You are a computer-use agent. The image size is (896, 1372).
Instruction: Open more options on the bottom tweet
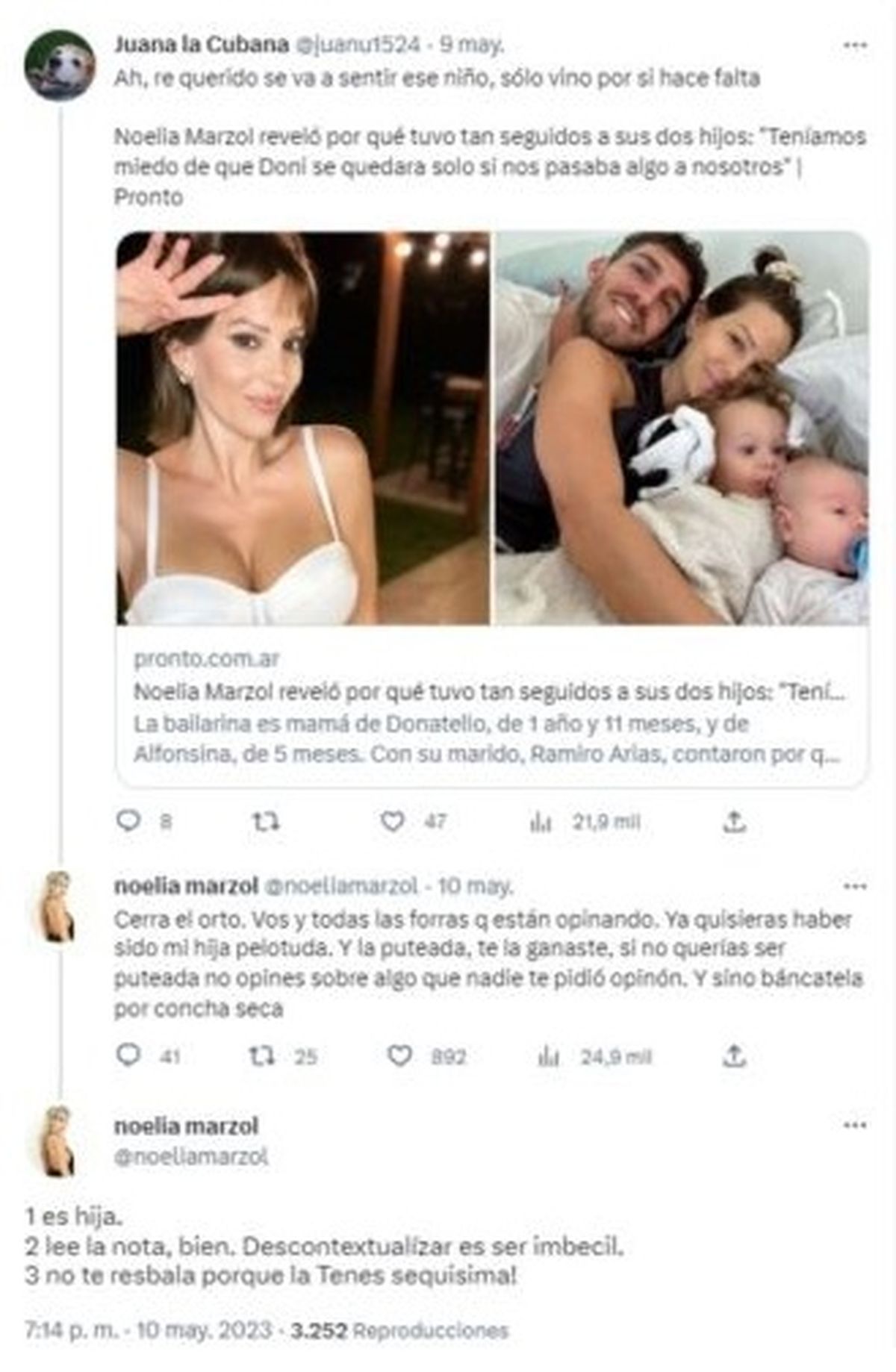coord(855,1125)
